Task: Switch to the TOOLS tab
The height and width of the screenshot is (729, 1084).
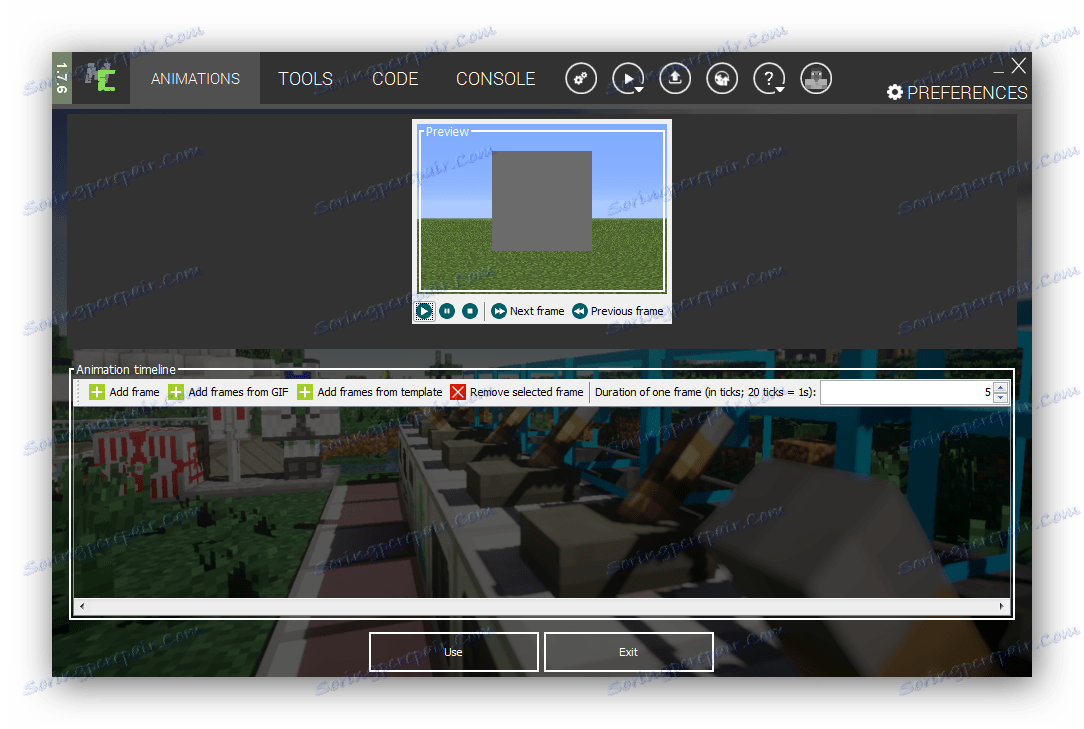Action: (x=305, y=79)
